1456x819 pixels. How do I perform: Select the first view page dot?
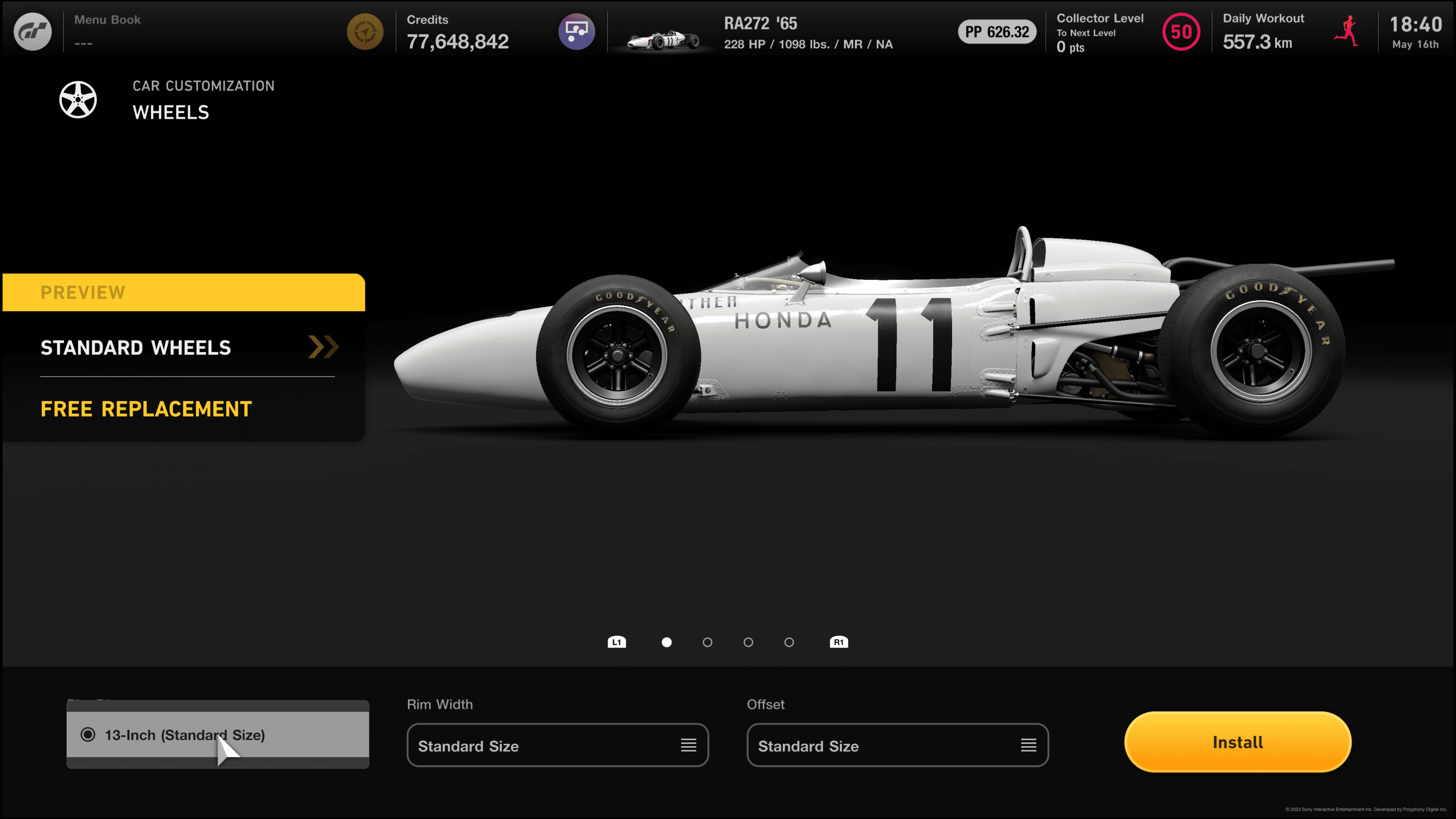point(667,642)
